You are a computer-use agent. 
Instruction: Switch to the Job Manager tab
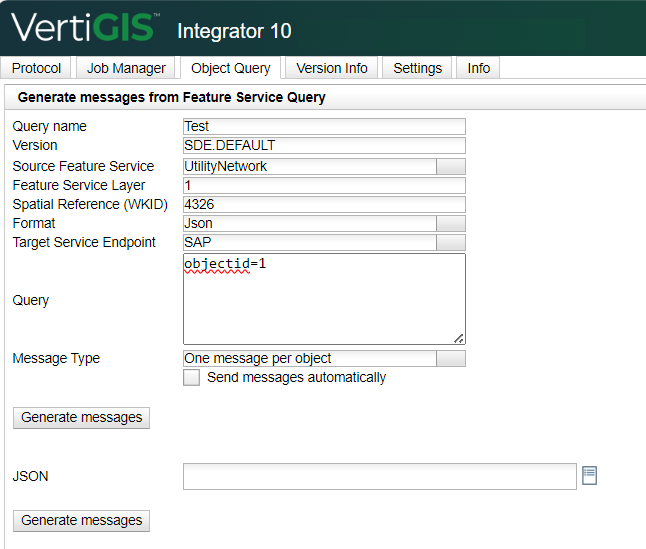point(126,68)
